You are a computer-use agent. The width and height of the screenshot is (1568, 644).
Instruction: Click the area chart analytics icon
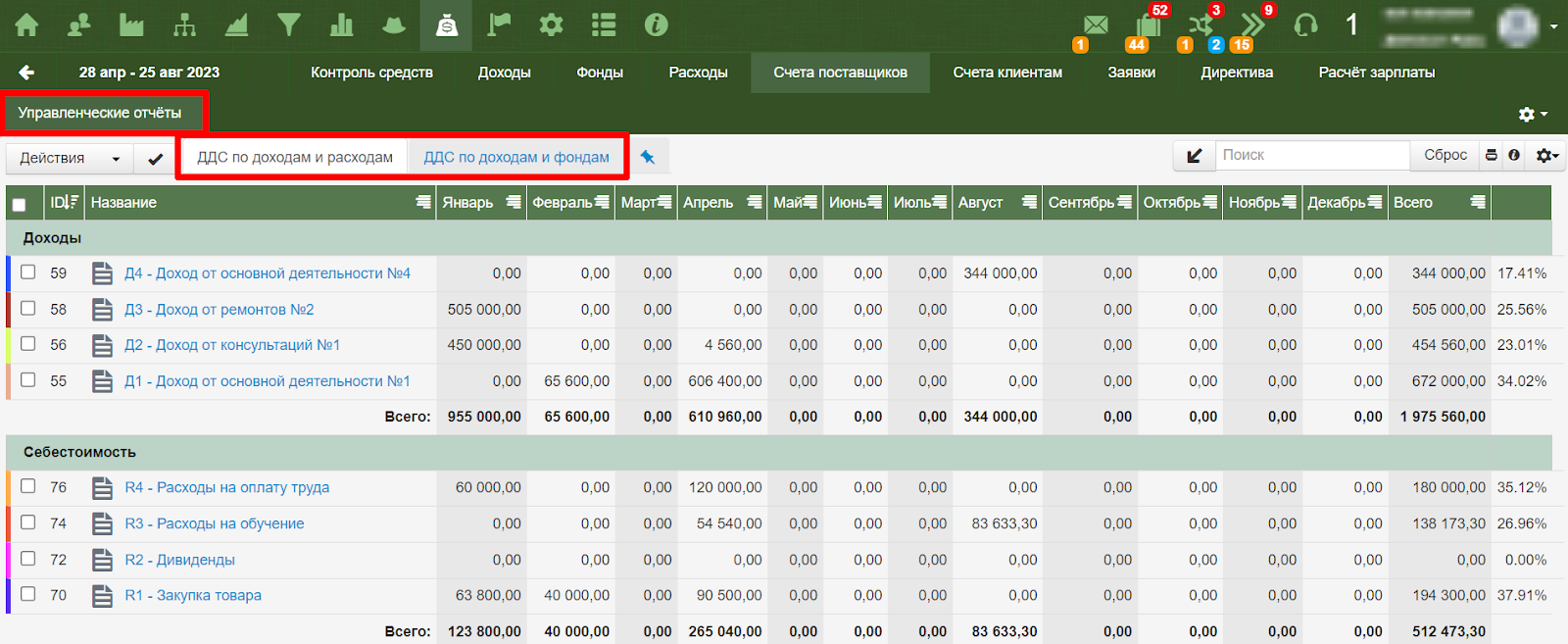(236, 25)
